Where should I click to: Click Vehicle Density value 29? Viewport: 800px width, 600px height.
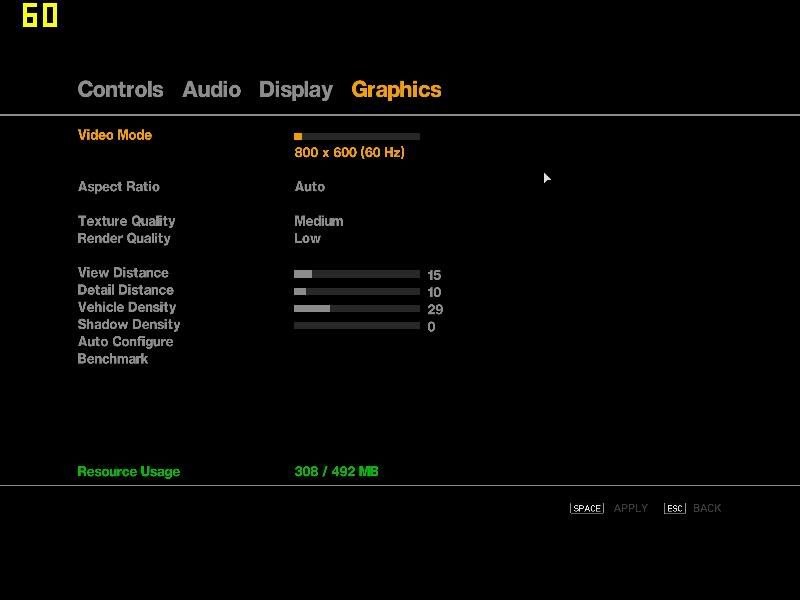(435, 309)
